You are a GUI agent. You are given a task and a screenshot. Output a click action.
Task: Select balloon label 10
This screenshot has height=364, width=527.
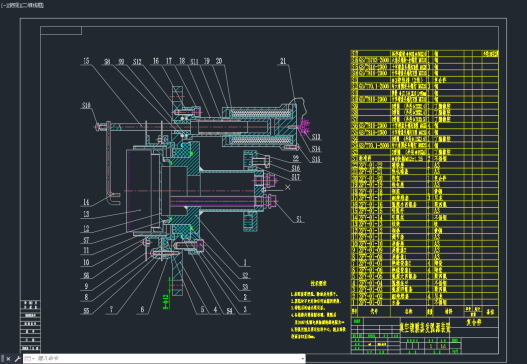pyautogui.click(x=86, y=262)
